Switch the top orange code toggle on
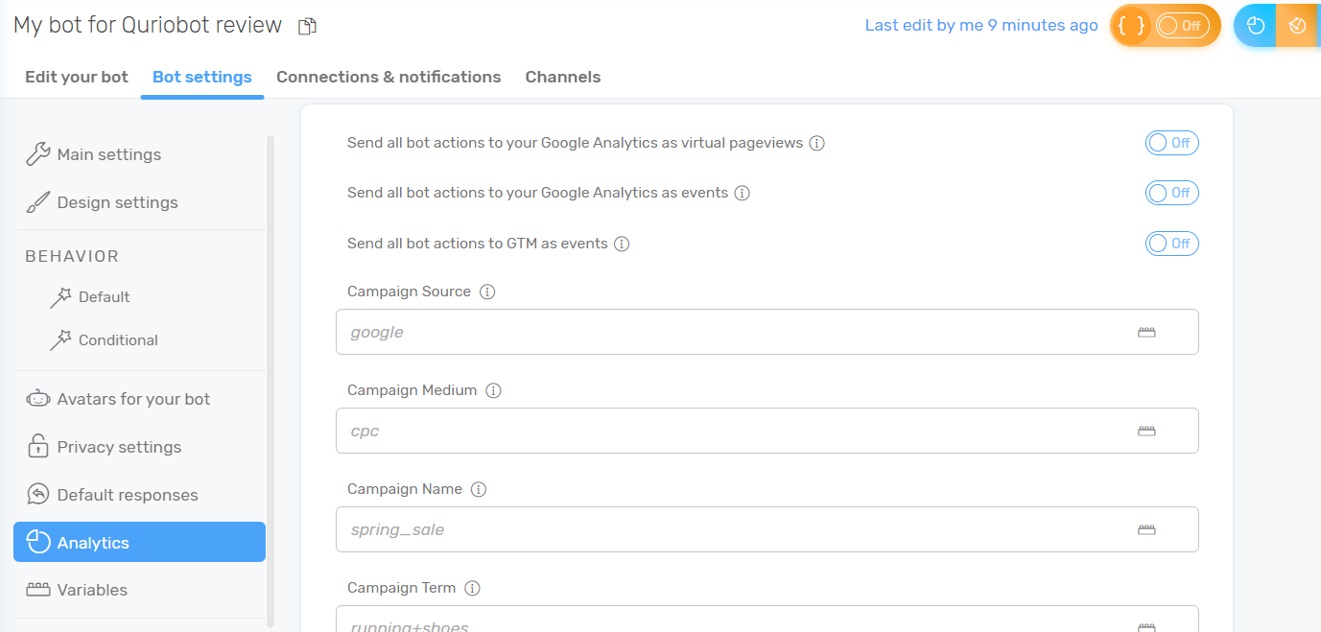 click(1180, 26)
